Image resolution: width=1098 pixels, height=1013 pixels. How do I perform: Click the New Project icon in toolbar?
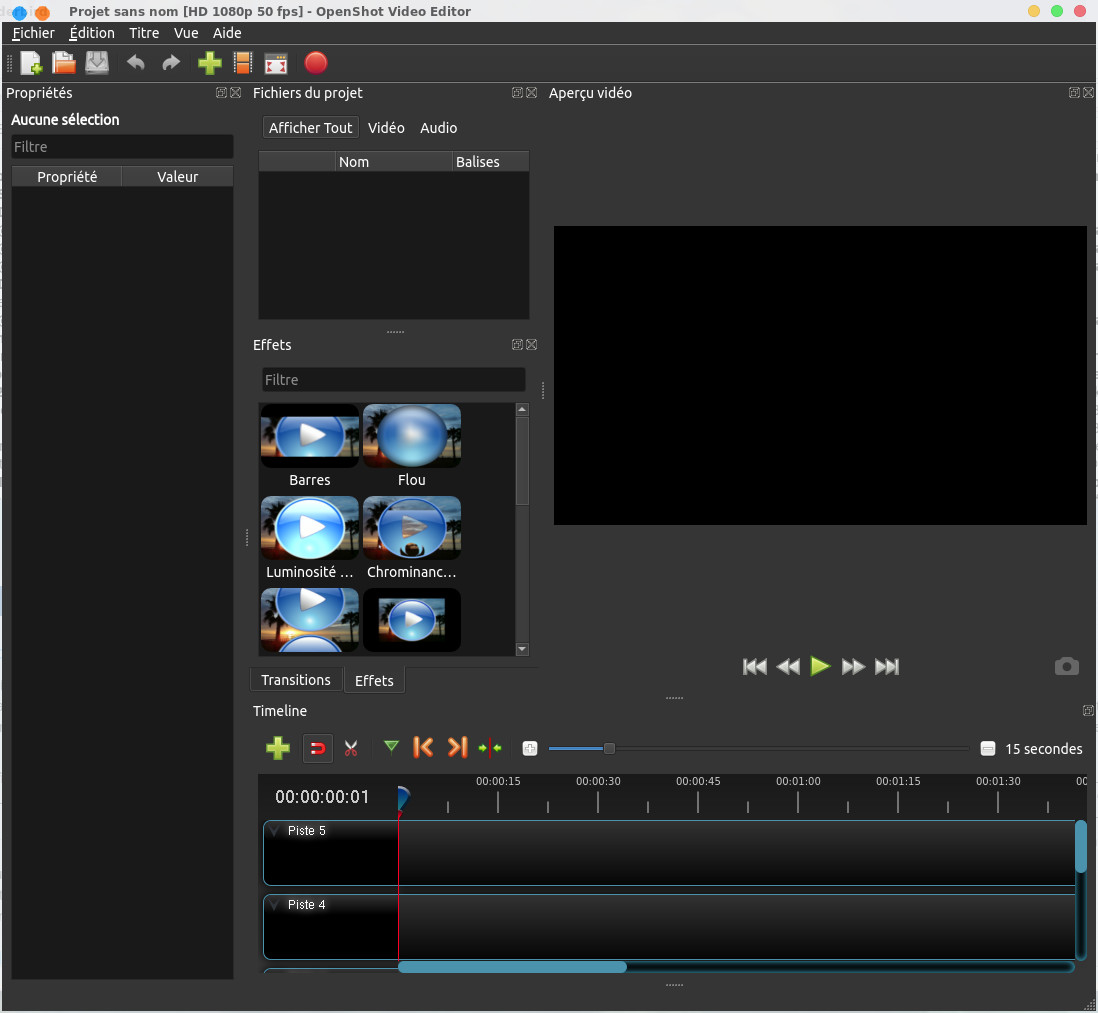coord(31,64)
